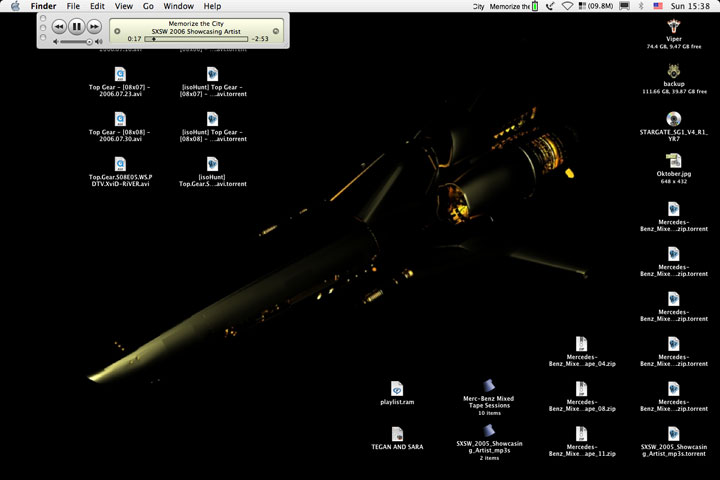Select the STARGATE_SG1 disc icon

tap(673, 118)
